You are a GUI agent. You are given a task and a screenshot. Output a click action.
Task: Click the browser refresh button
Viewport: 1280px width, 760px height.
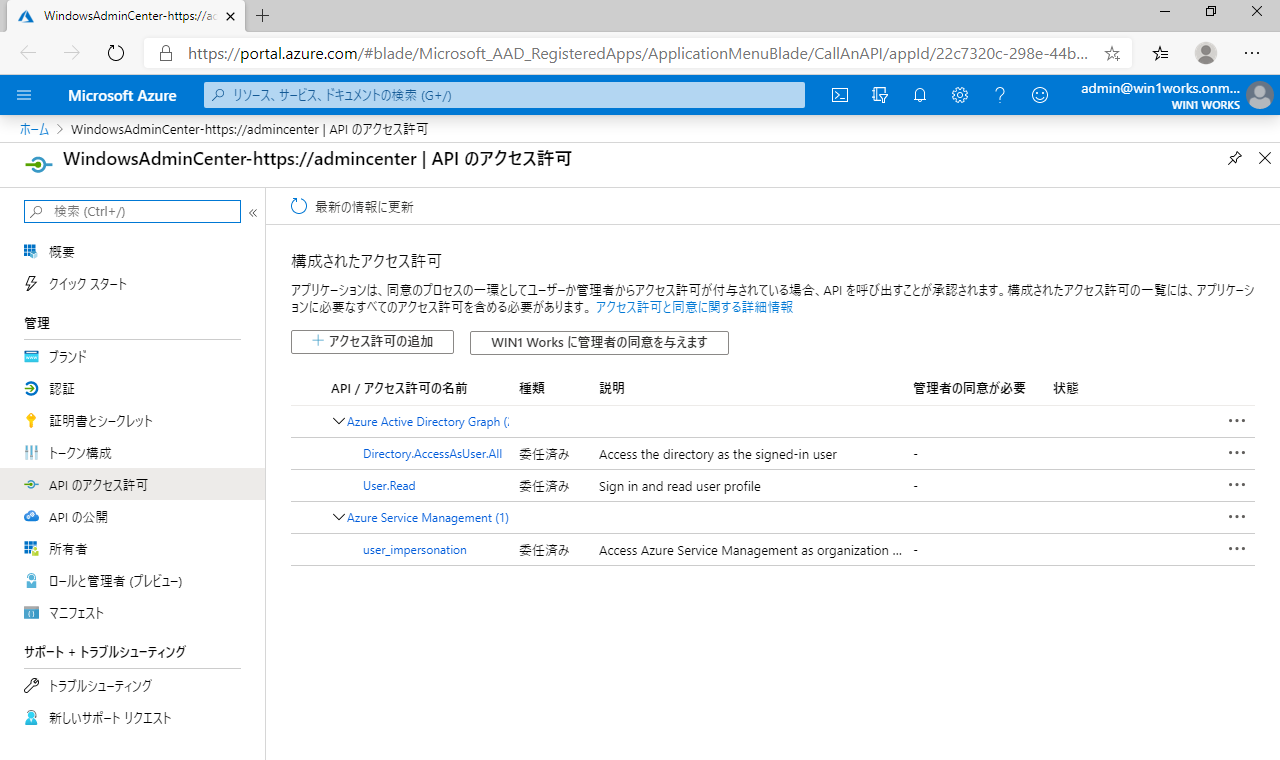(115, 53)
